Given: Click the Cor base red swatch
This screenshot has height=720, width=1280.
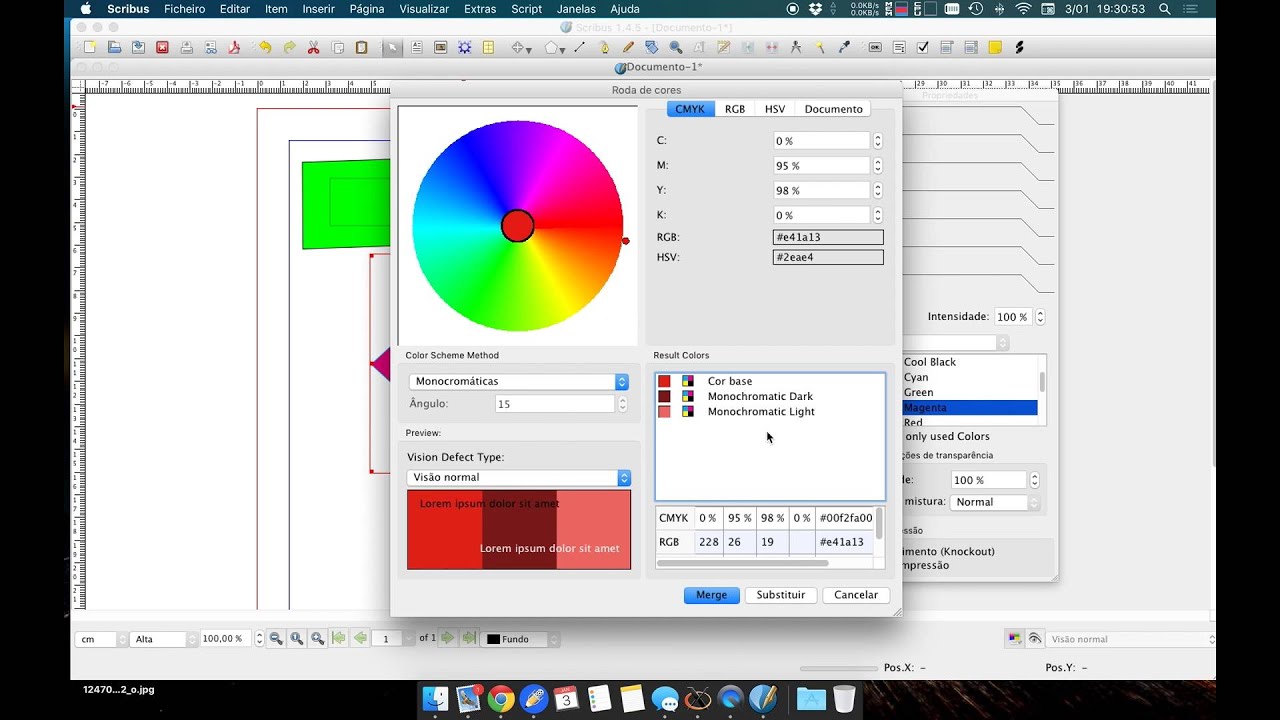Looking at the screenshot, I should click(x=664, y=381).
